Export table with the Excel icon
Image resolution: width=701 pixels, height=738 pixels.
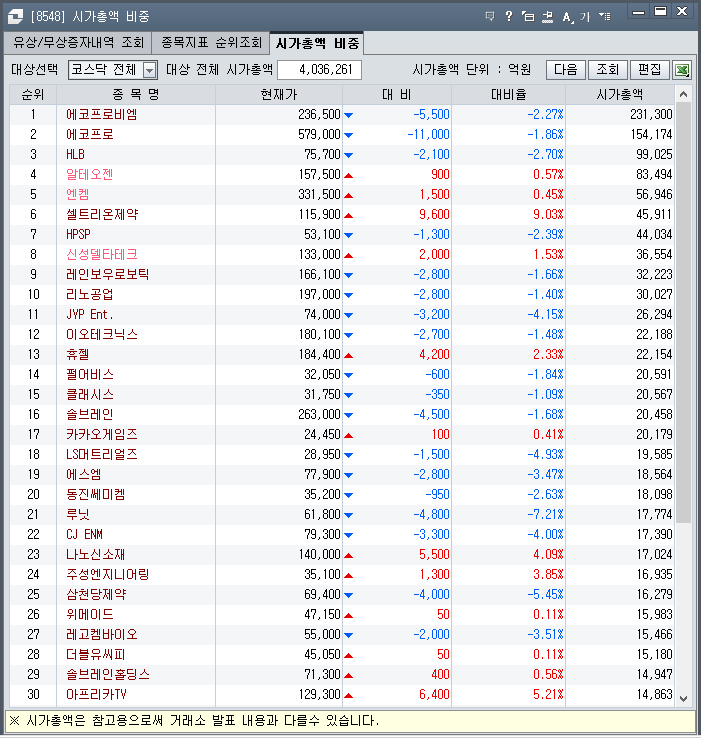point(682,70)
